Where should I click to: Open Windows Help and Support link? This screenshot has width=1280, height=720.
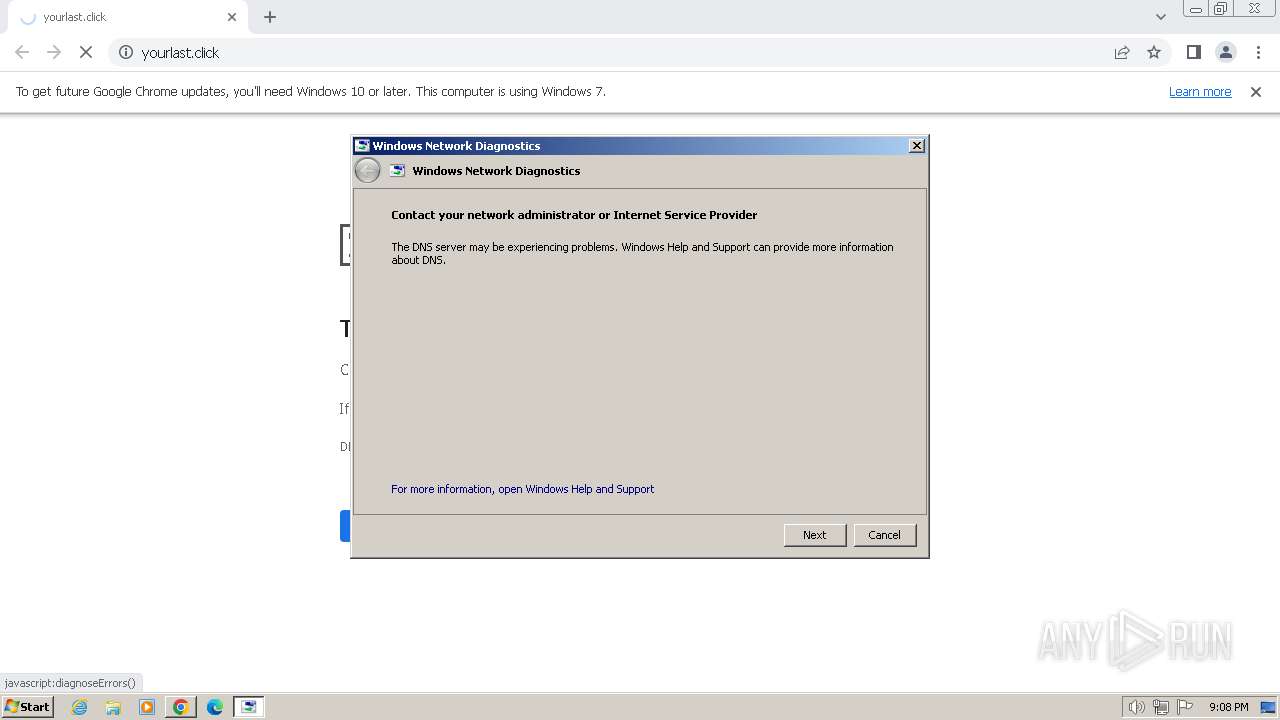[x=523, y=489]
